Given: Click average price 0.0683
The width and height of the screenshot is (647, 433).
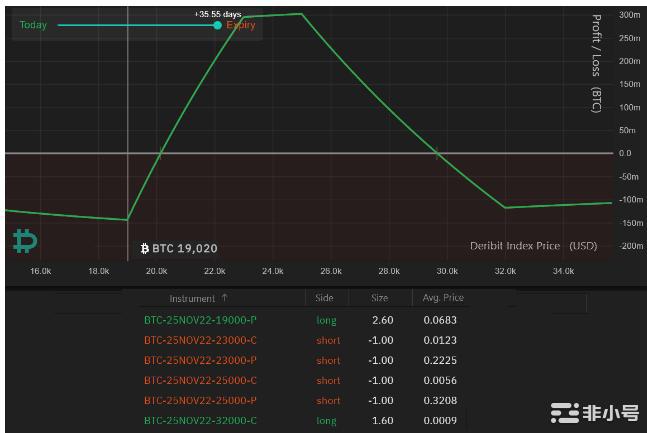Looking at the screenshot, I should pos(440,320).
